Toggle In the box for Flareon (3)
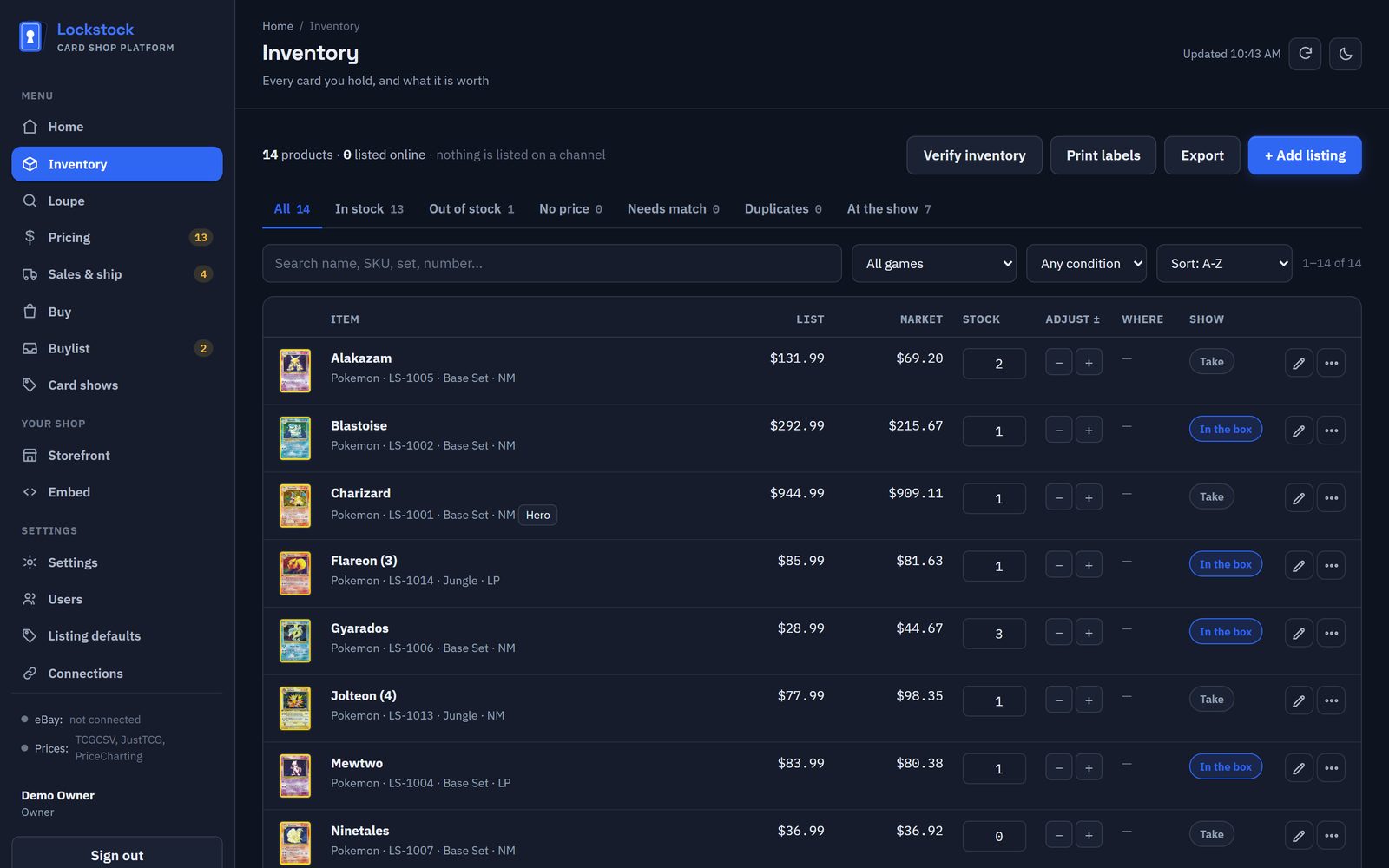Viewport: 1389px width, 868px height. [x=1226, y=564]
